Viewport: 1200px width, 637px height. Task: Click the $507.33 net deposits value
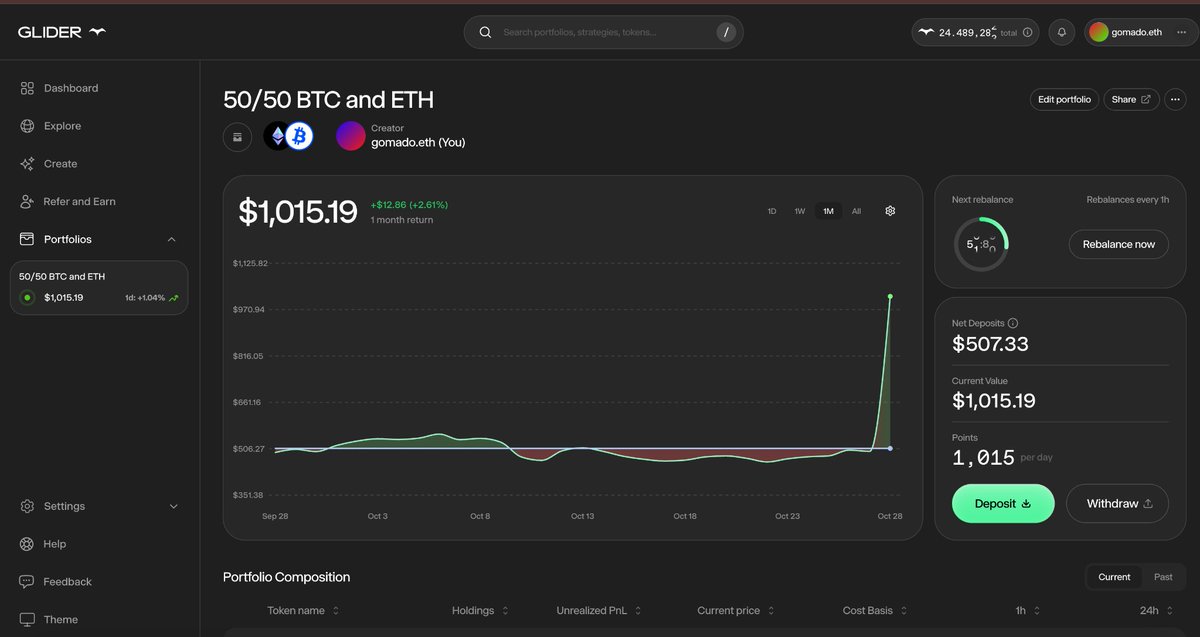coord(990,344)
